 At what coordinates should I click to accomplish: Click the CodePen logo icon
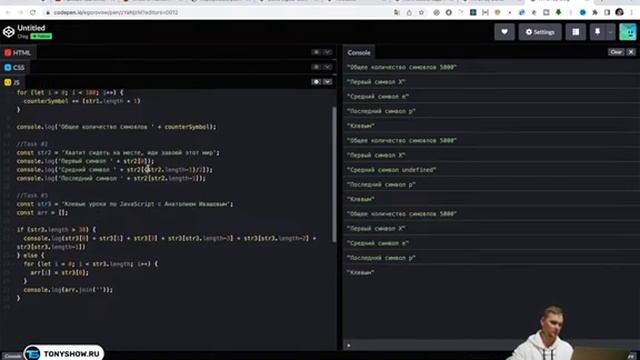pyautogui.click(x=9, y=31)
